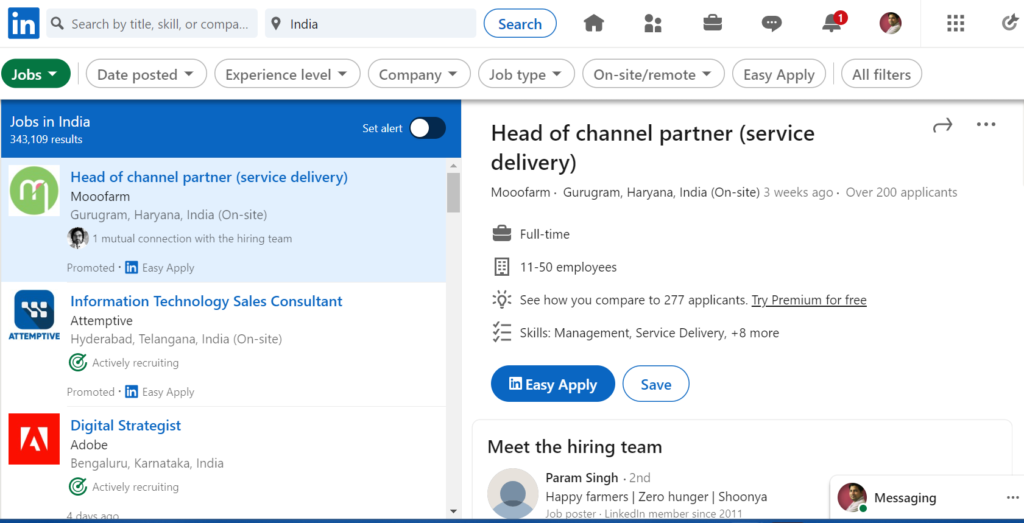
Task: Click '11-50 employees' text
Action: point(568,267)
